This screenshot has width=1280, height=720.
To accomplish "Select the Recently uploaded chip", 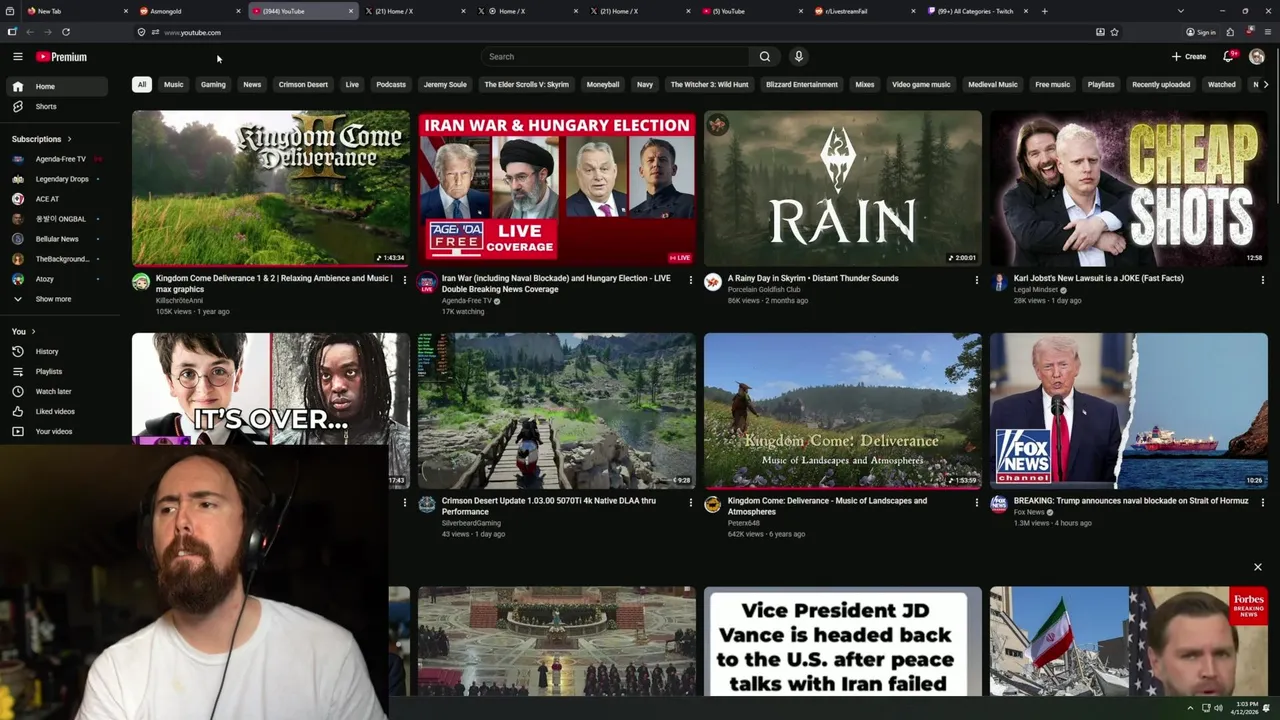I will (x=1161, y=85).
